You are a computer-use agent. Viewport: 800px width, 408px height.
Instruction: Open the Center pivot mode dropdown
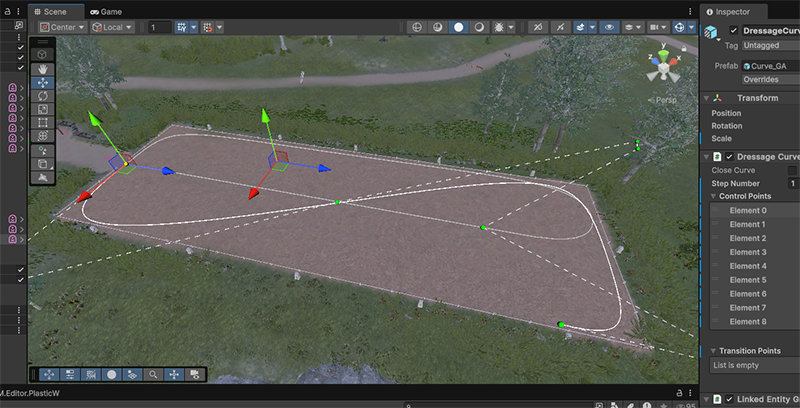pos(63,27)
